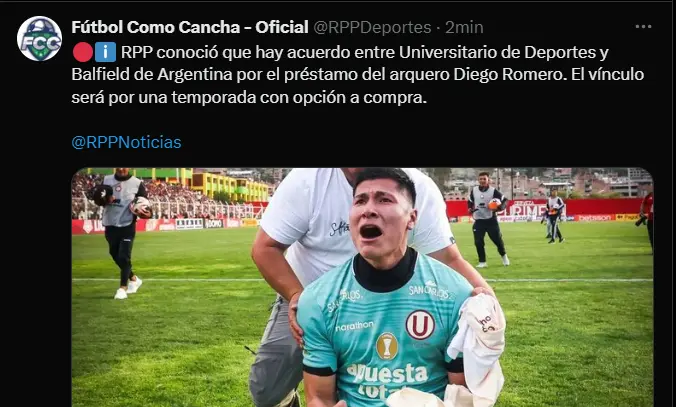
Task: Click the tweet text about Diego Romero
Action: point(358,75)
